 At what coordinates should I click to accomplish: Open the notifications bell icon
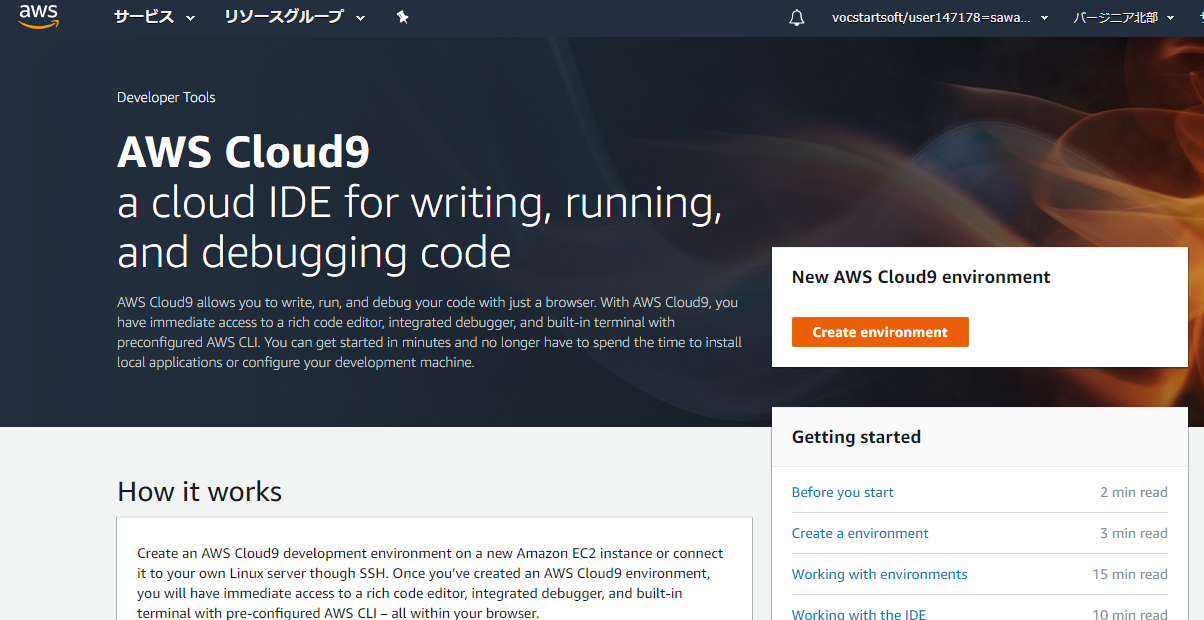tap(797, 17)
